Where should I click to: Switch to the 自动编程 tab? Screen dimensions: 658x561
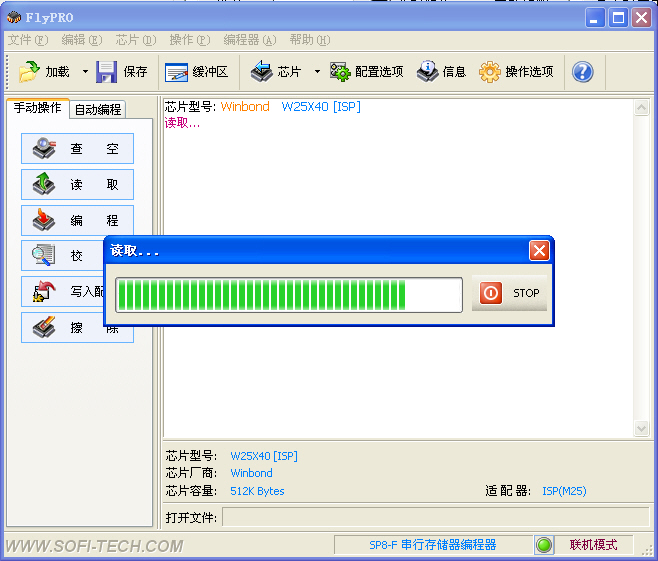pos(98,109)
